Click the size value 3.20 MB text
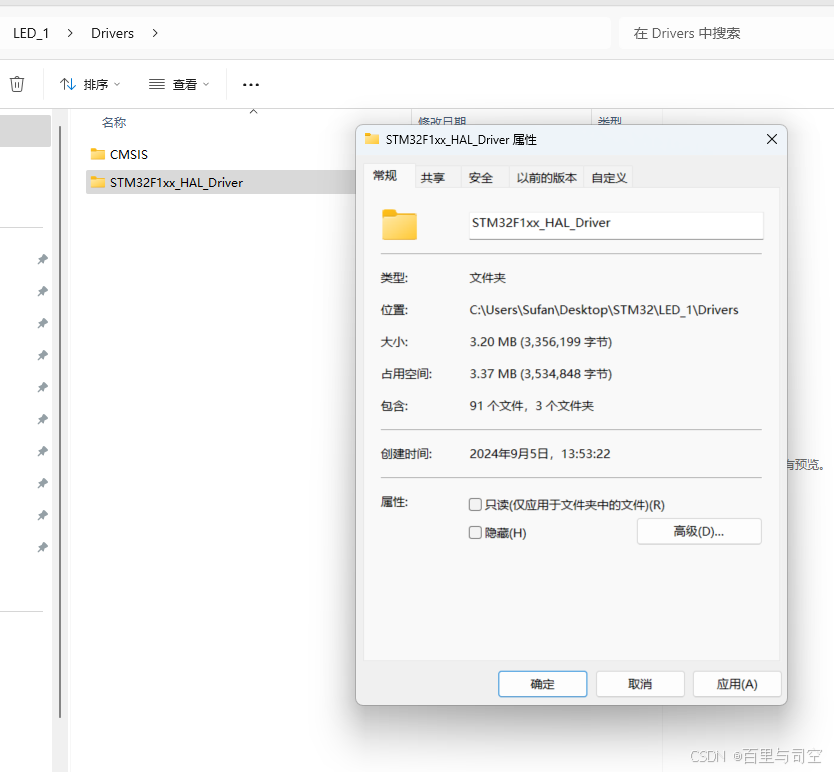This screenshot has height=772, width=834. [540, 342]
